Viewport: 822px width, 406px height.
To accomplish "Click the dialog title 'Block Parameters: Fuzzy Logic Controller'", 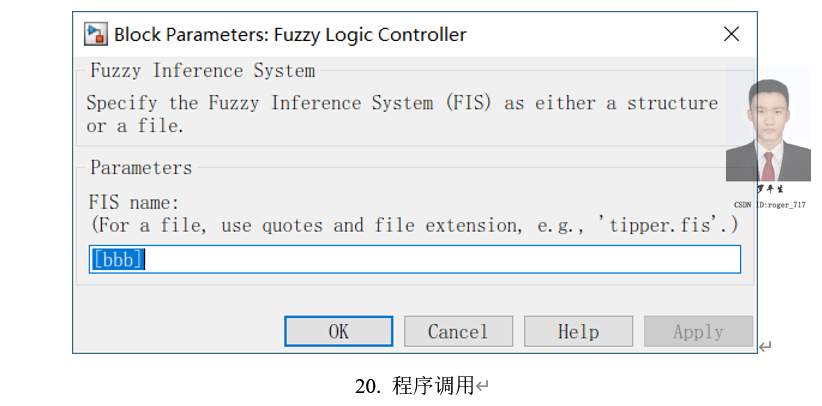I will pos(290,34).
